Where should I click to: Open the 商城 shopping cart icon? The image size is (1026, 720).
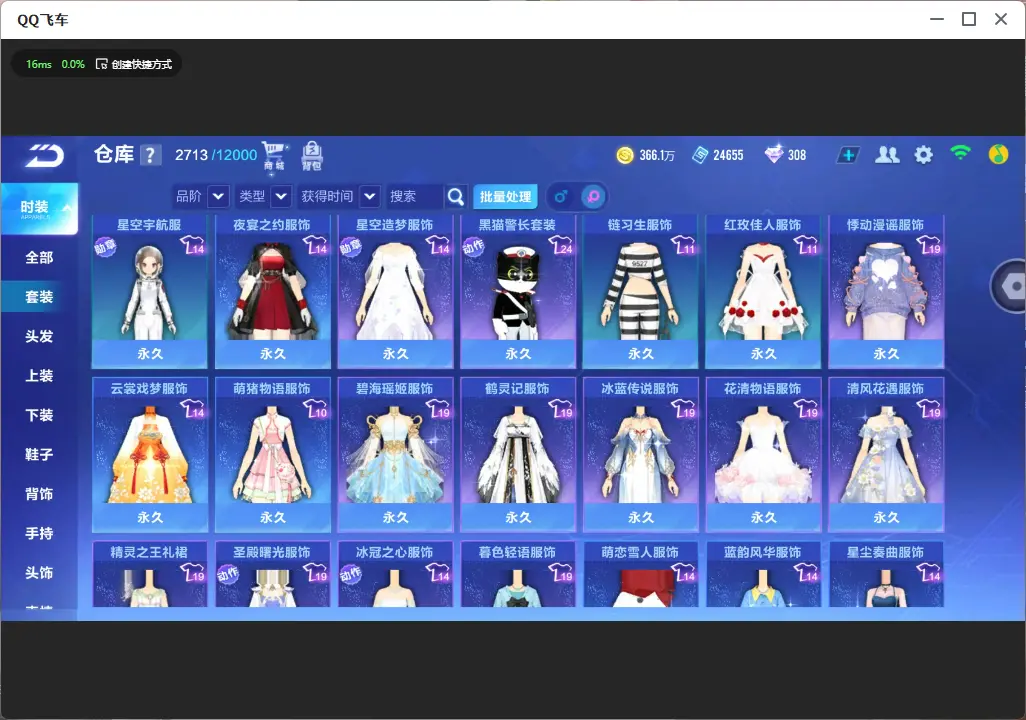tap(274, 156)
